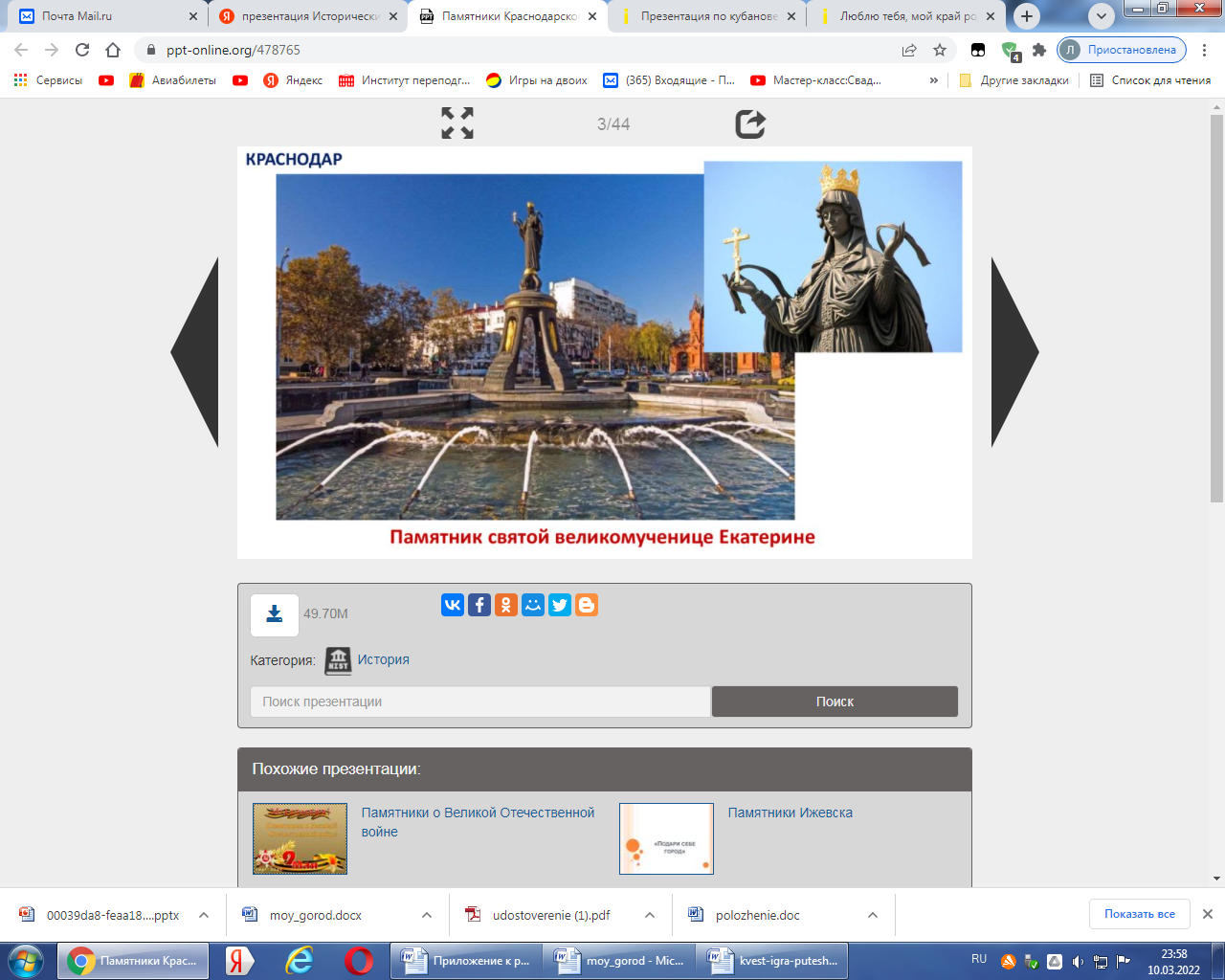
Task: Go back to the previous slide
Action: pyautogui.click(x=195, y=352)
